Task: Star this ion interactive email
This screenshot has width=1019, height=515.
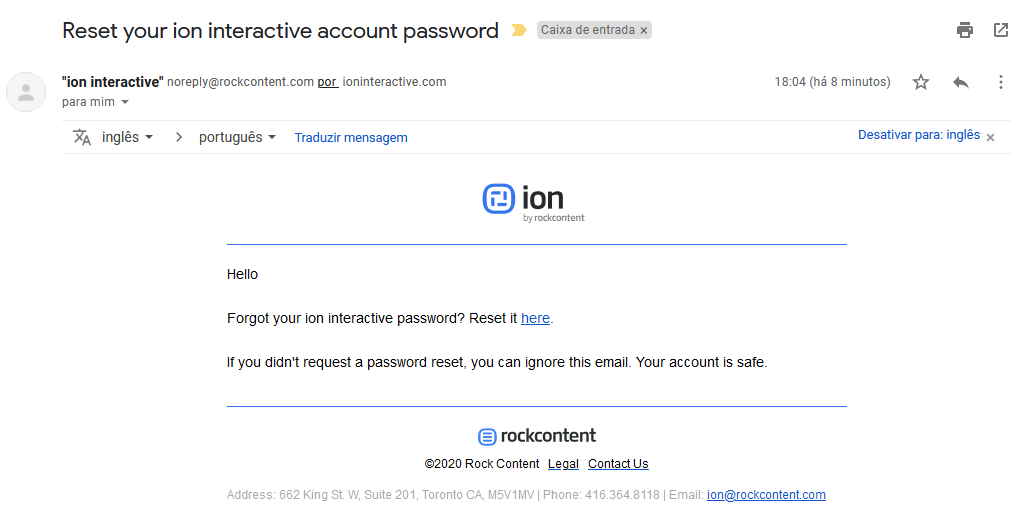Action: [921, 82]
